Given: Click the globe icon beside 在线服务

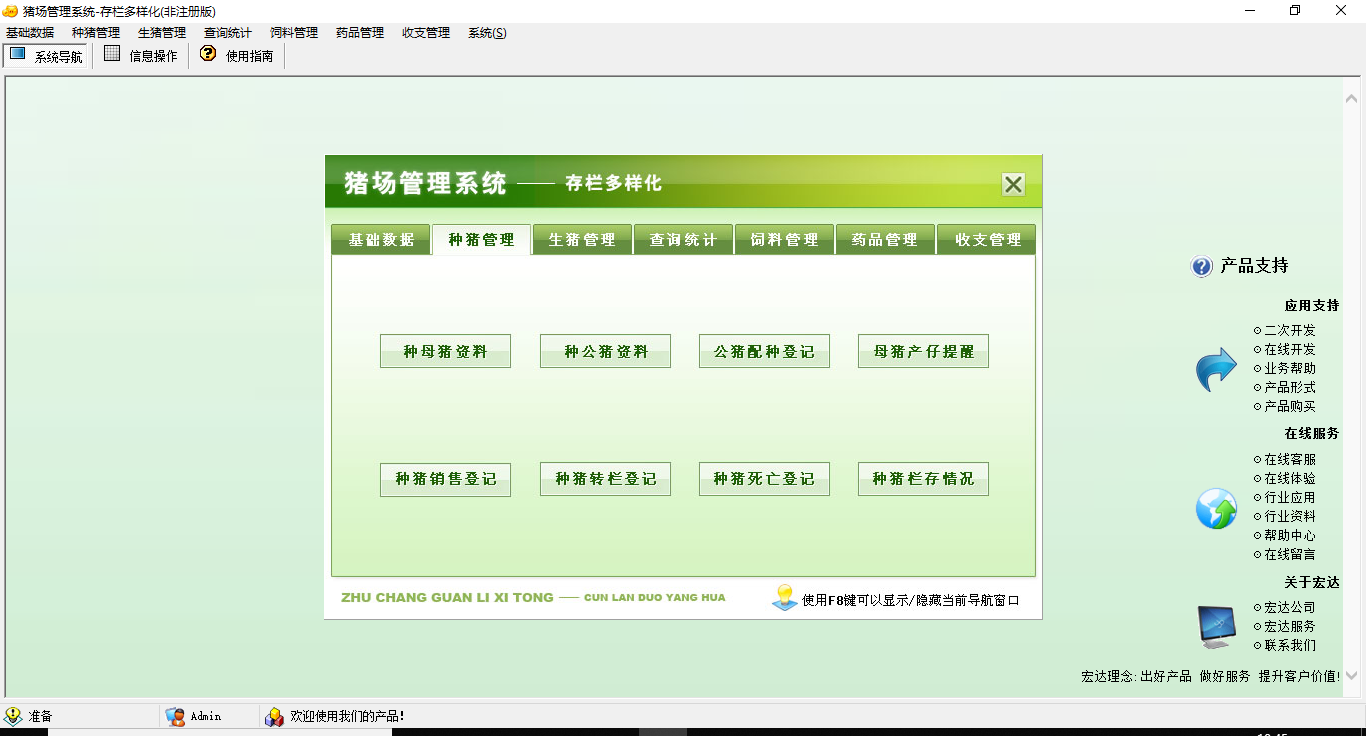Looking at the screenshot, I should (1216, 508).
